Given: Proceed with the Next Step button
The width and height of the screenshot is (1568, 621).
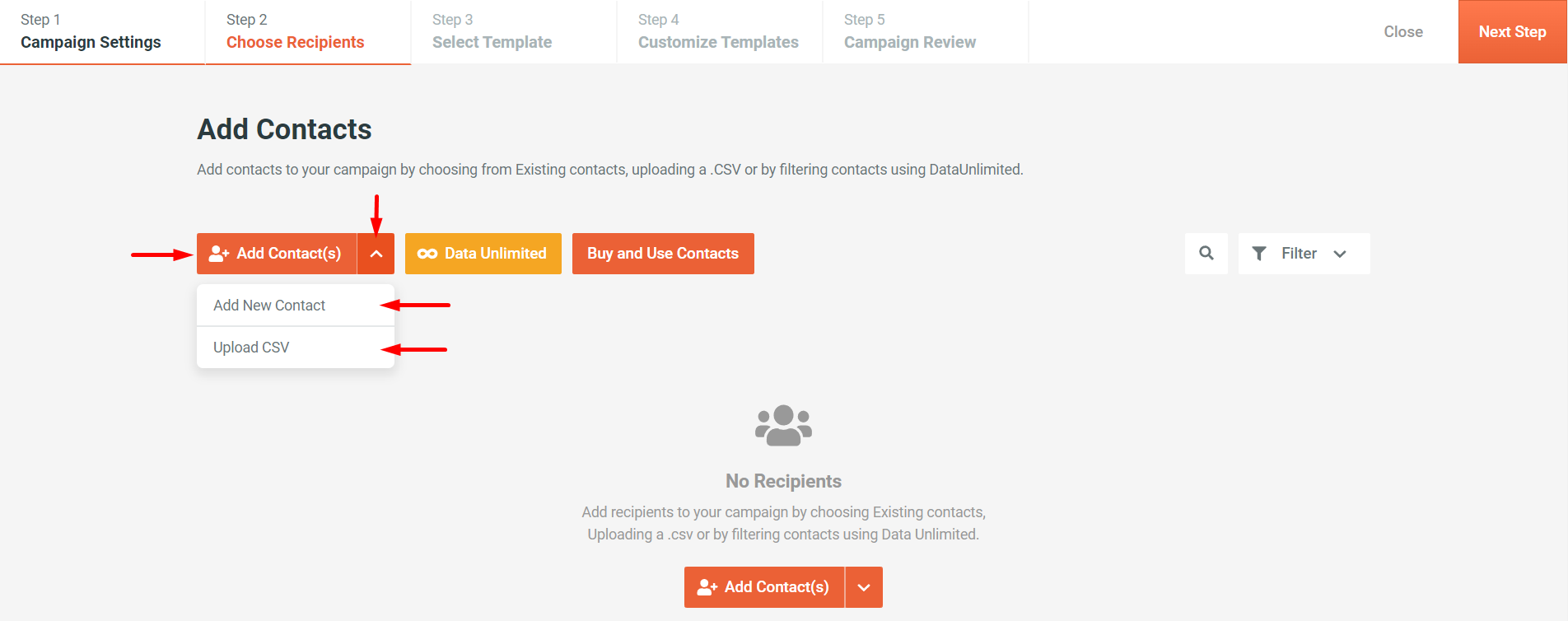Looking at the screenshot, I should pyautogui.click(x=1513, y=31).
